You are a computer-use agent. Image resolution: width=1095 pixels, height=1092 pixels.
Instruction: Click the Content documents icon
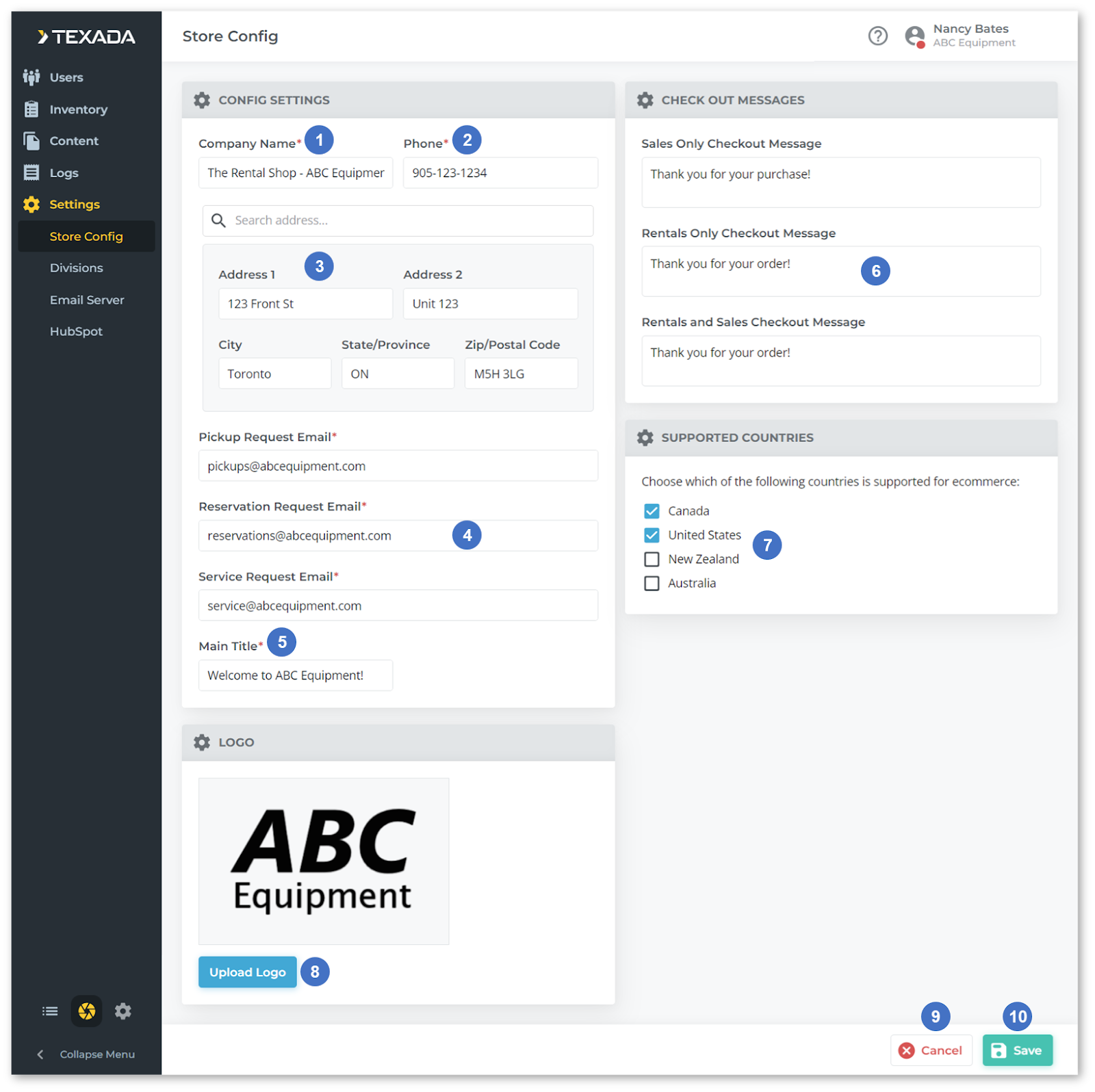[x=31, y=141]
